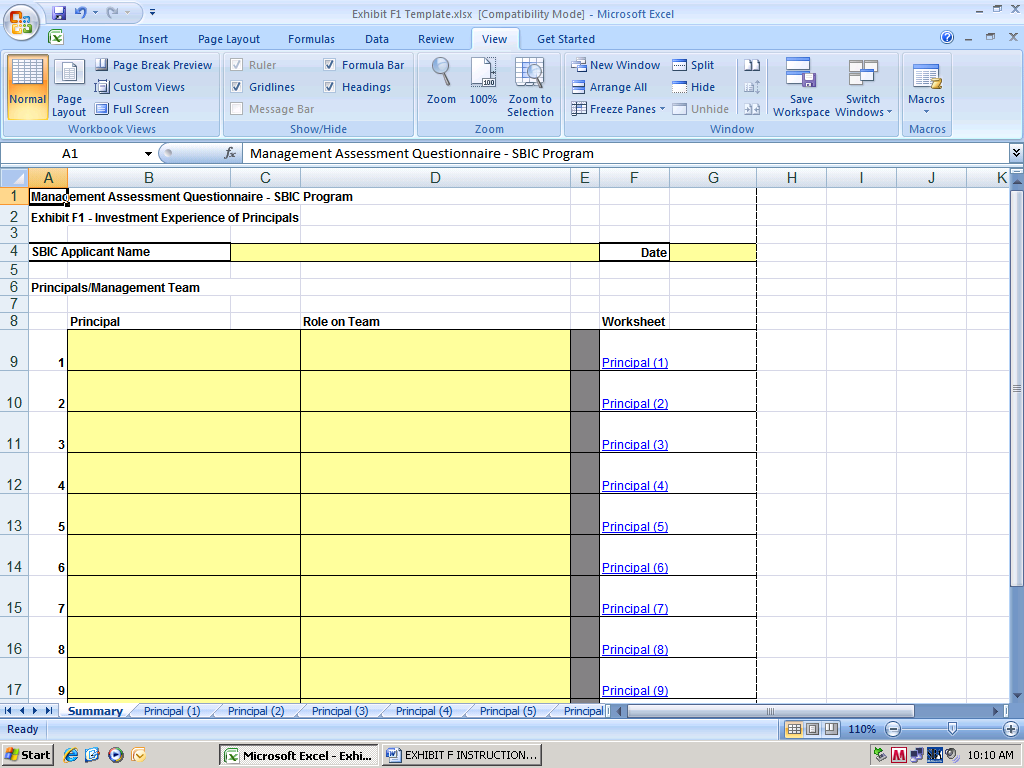Adjust the zoom slider in status bar
This screenshot has width=1024, height=768.
point(952,729)
